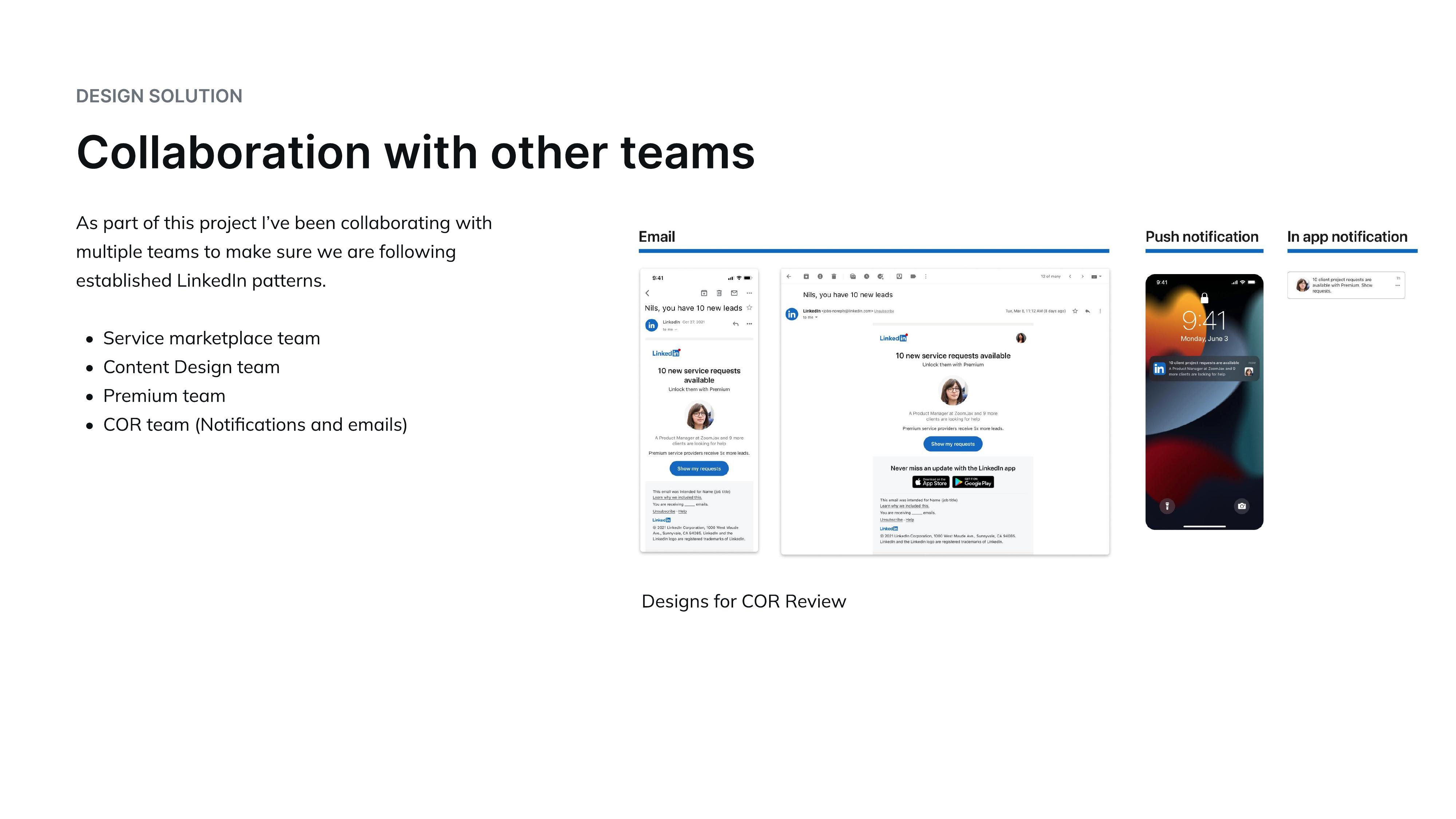Viewport: 1456px width, 819px height.
Task: Report spam using the exclamation icon
Action: pos(820,277)
